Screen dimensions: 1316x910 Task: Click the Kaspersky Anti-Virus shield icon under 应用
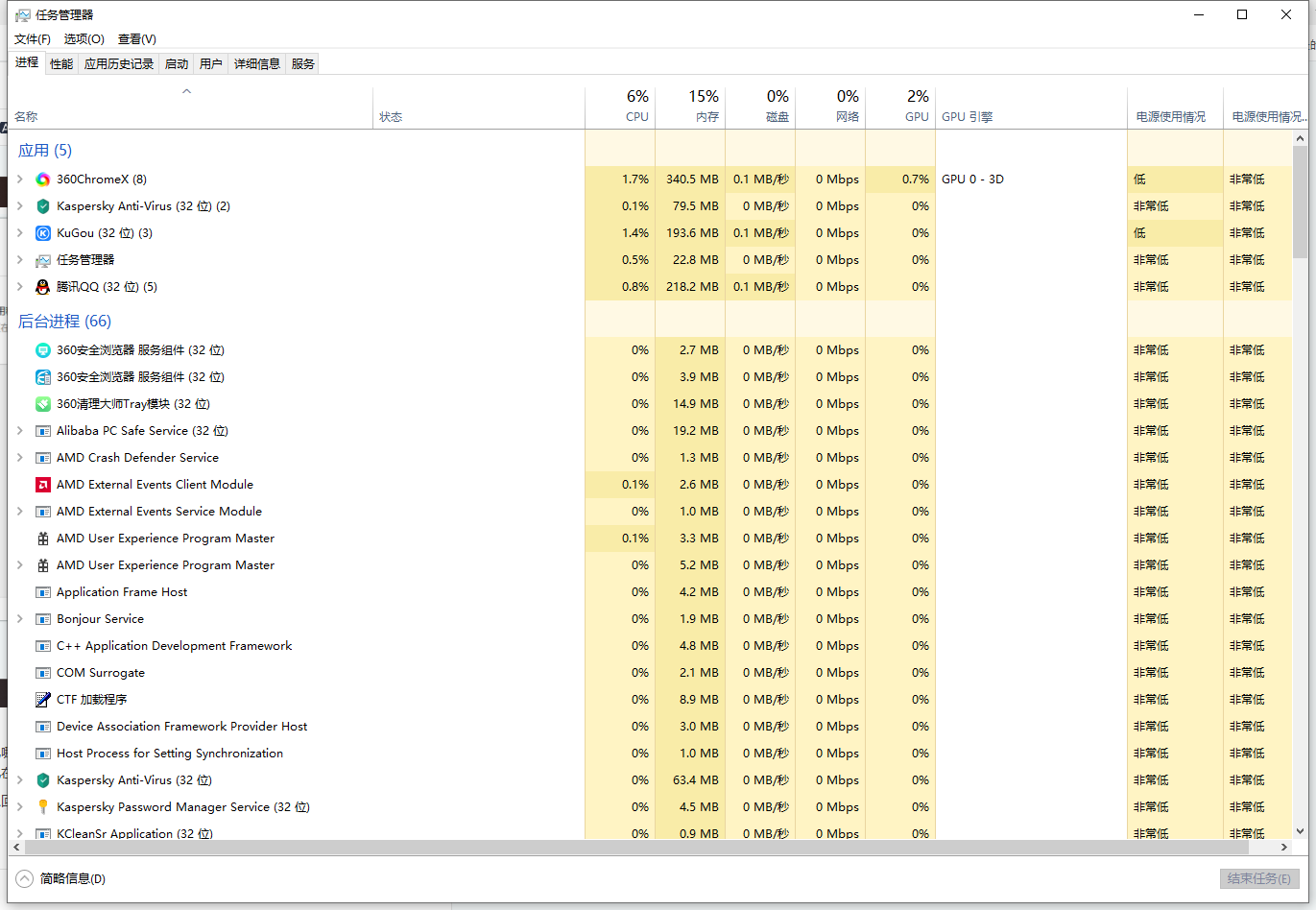click(43, 206)
